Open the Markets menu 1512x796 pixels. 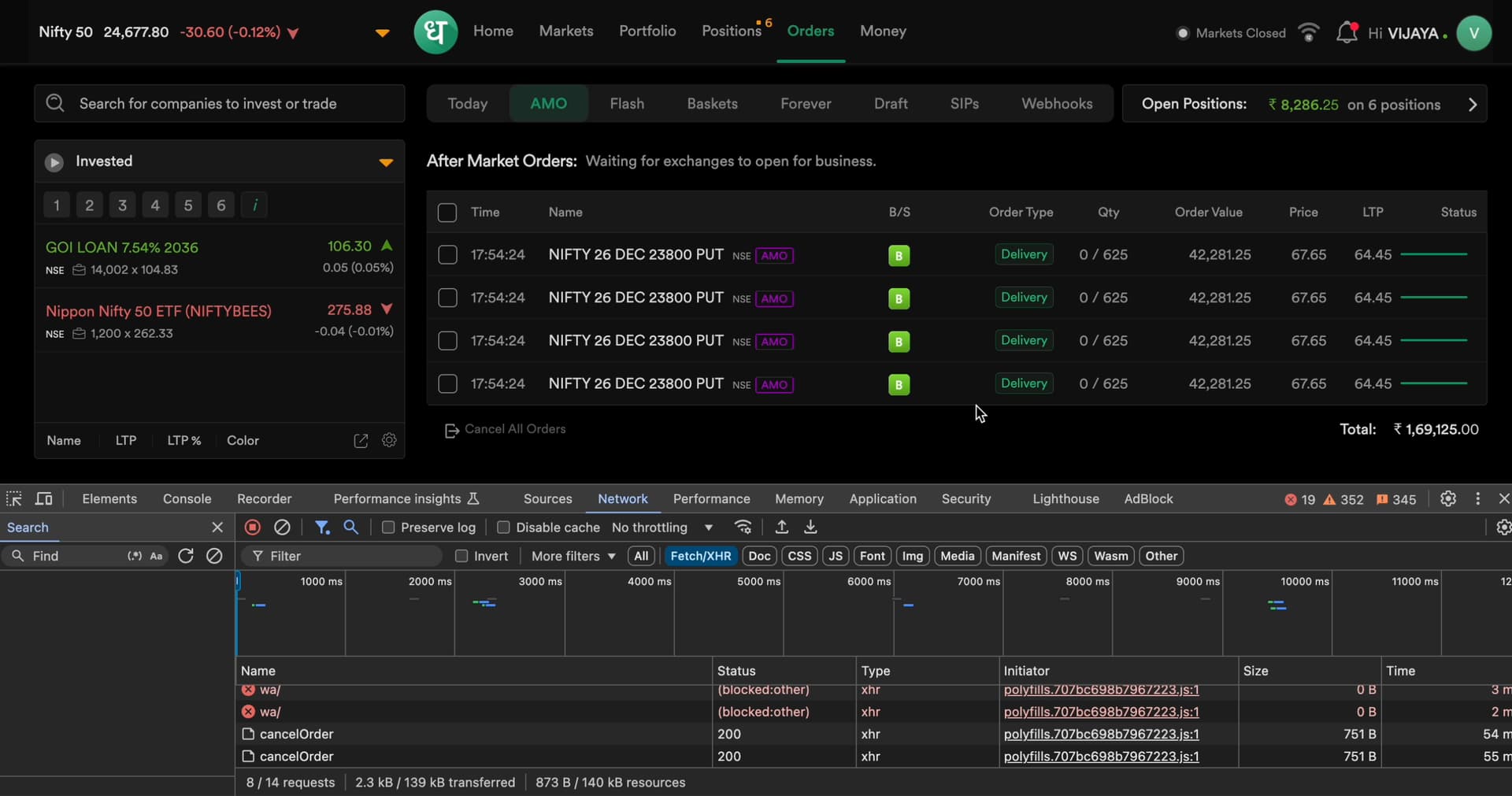coord(566,31)
